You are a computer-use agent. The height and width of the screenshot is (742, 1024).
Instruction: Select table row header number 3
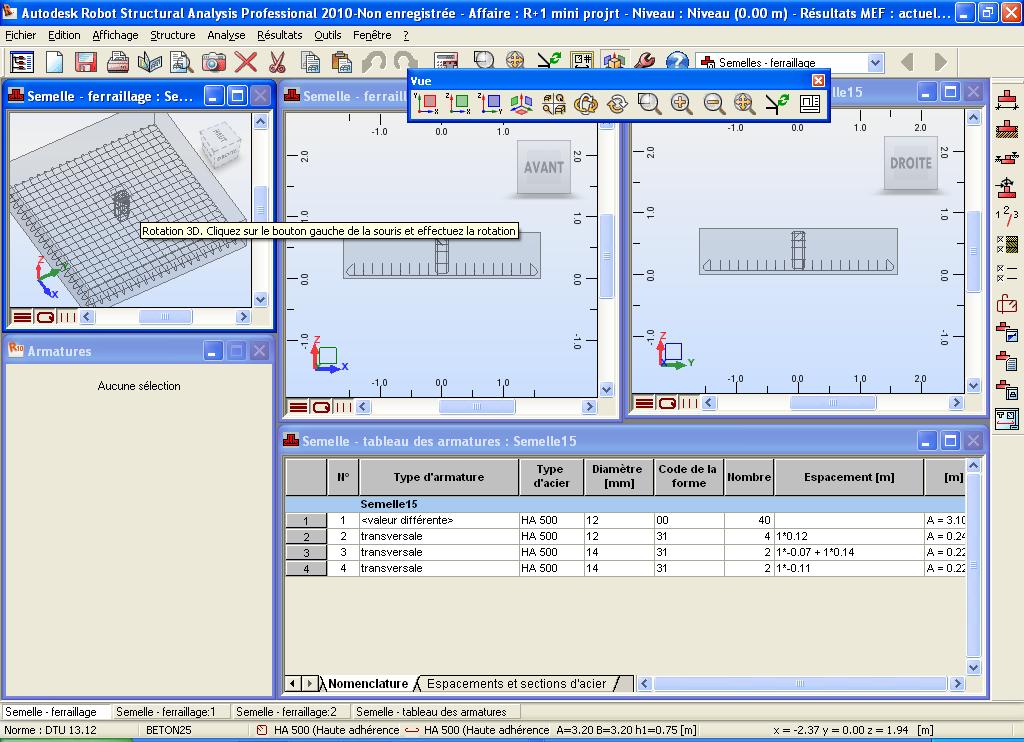coord(306,553)
